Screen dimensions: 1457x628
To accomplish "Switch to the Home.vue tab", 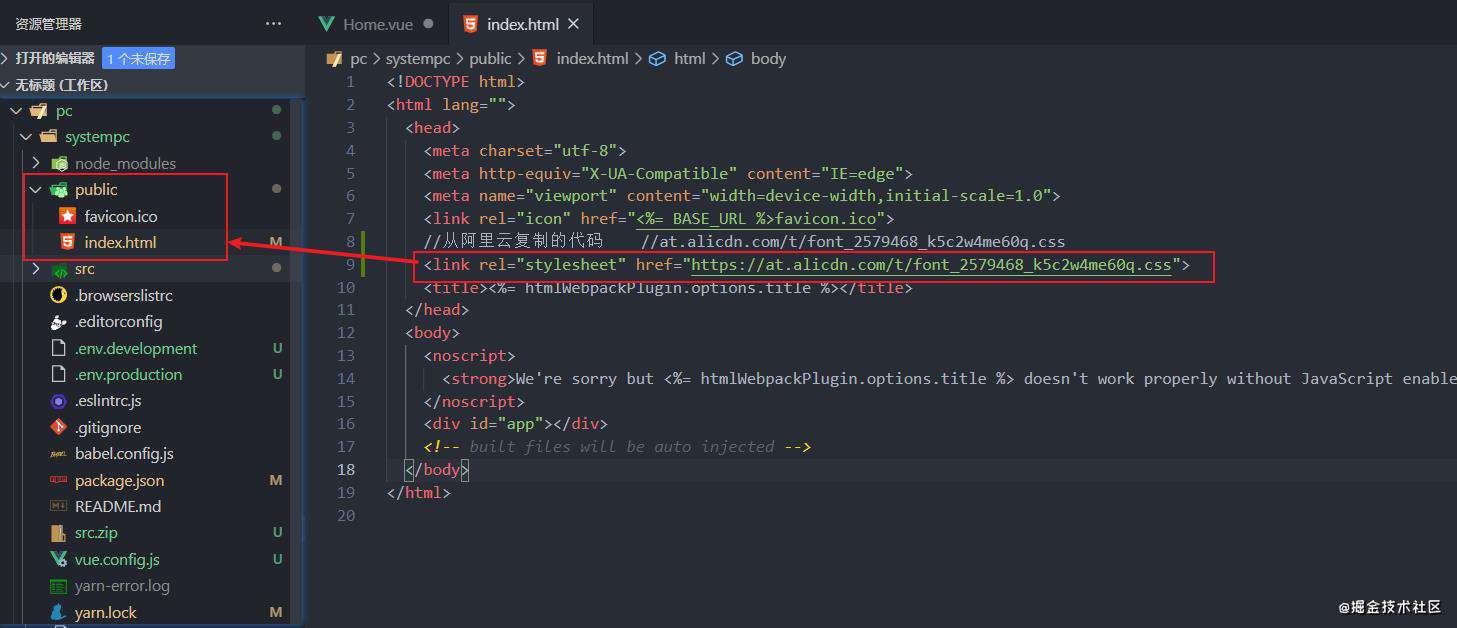I will 376,24.
